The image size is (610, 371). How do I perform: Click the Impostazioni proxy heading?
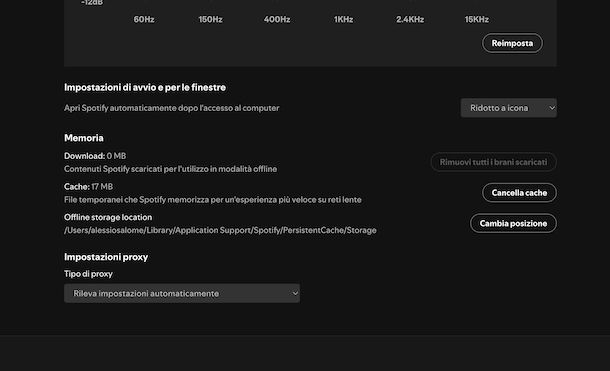point(106,257)
